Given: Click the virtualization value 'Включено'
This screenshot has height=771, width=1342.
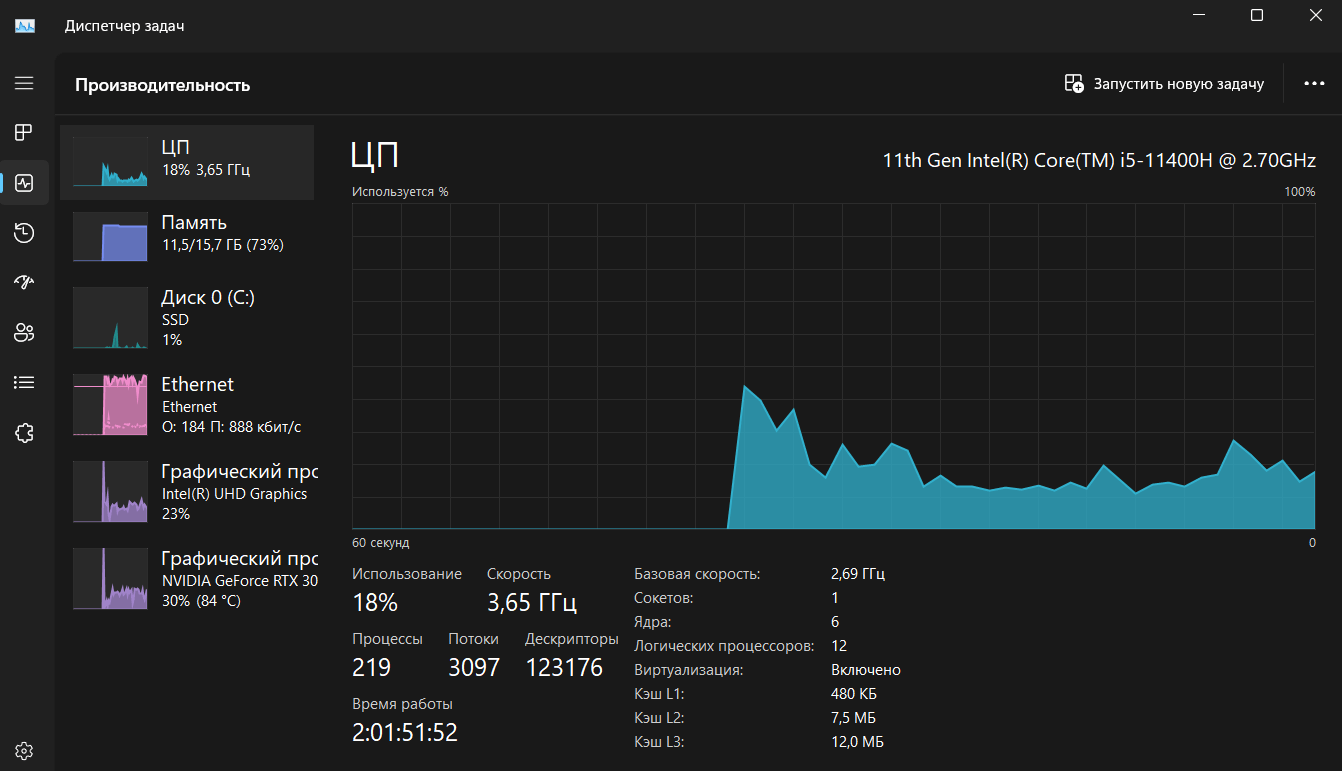Looking at the screenshot, I should point(866,670).
